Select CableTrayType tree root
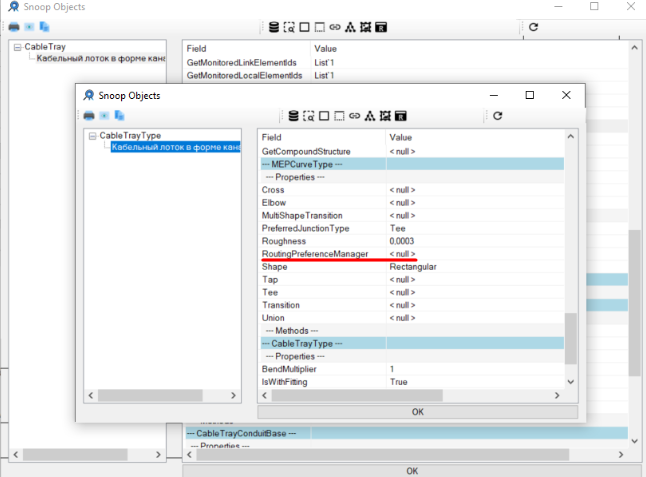 click(130, 136)
